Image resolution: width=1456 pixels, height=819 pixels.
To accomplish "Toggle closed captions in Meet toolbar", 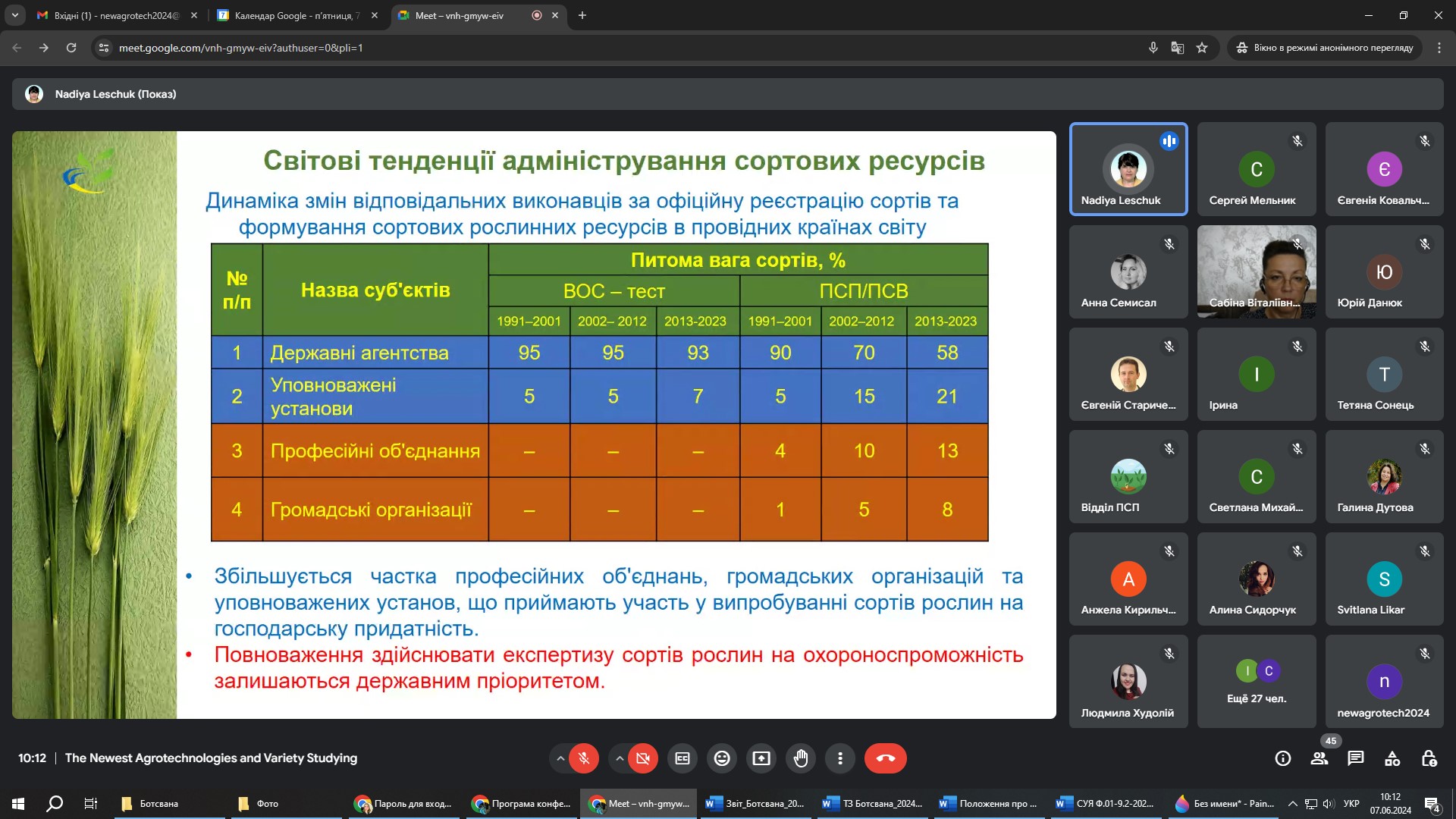I will (682, 758).
